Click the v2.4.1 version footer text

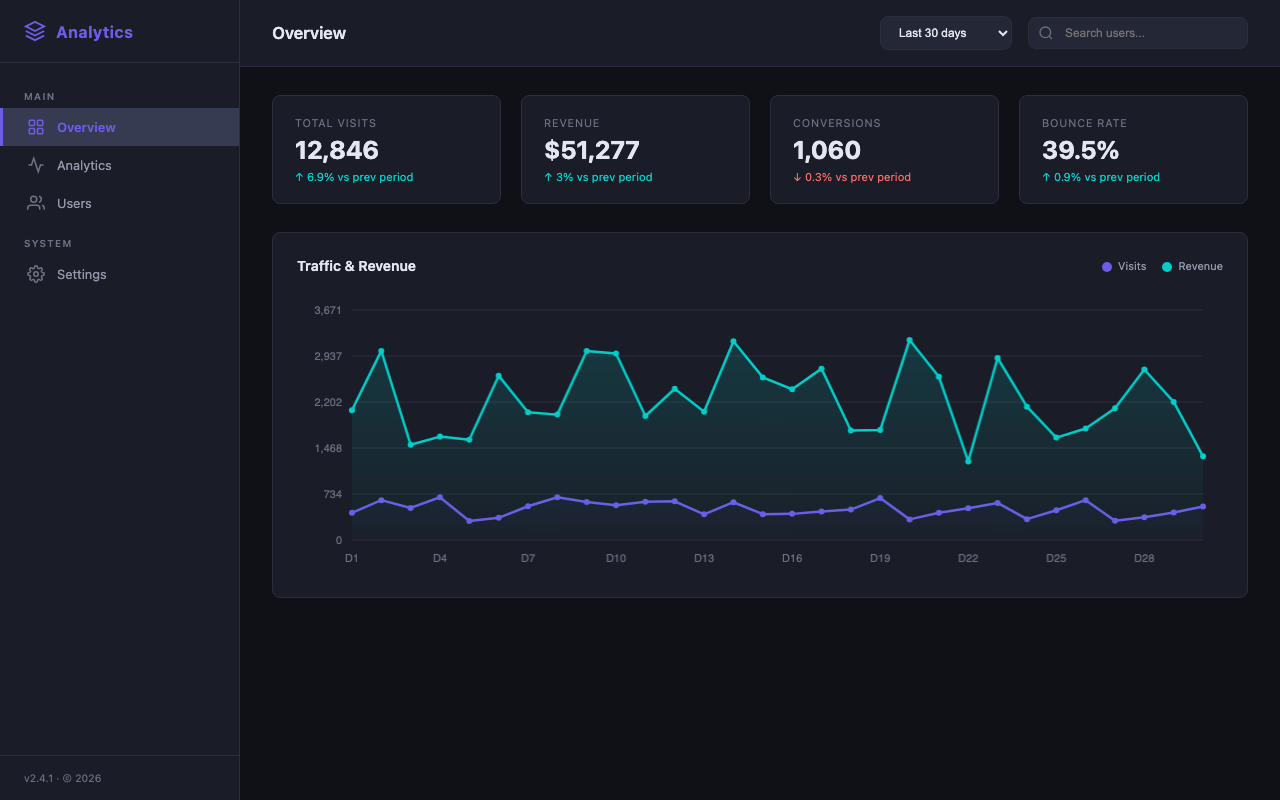pos(63,778)
